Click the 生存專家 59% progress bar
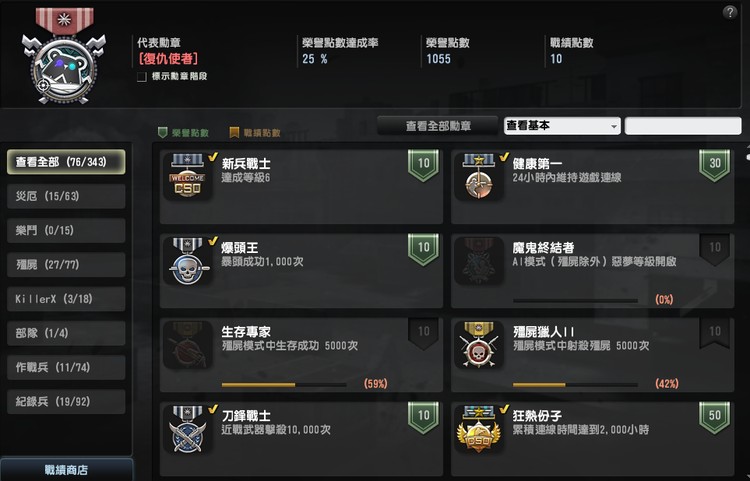750x481 pixels. 284,384
